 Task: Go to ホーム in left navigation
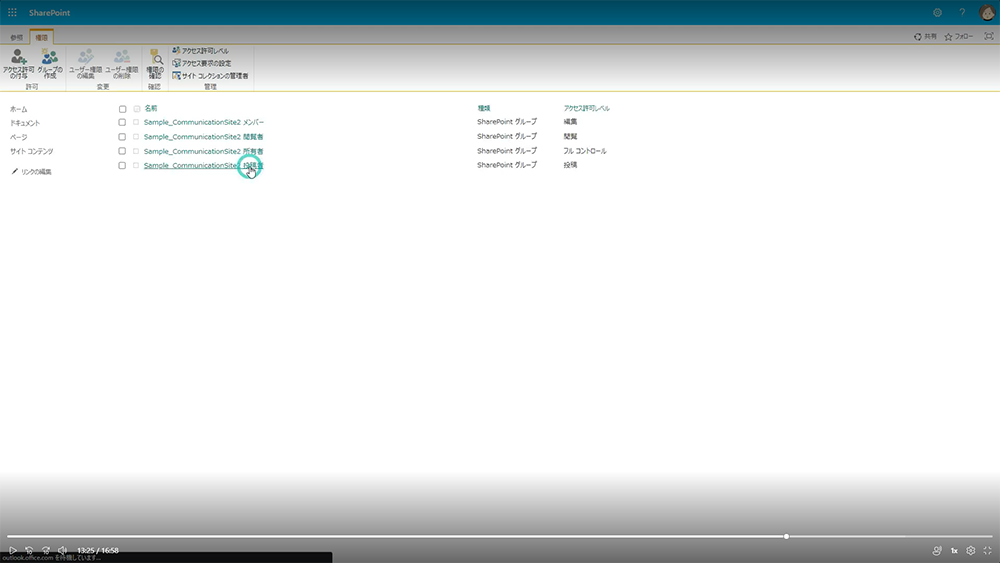(18, 109)
